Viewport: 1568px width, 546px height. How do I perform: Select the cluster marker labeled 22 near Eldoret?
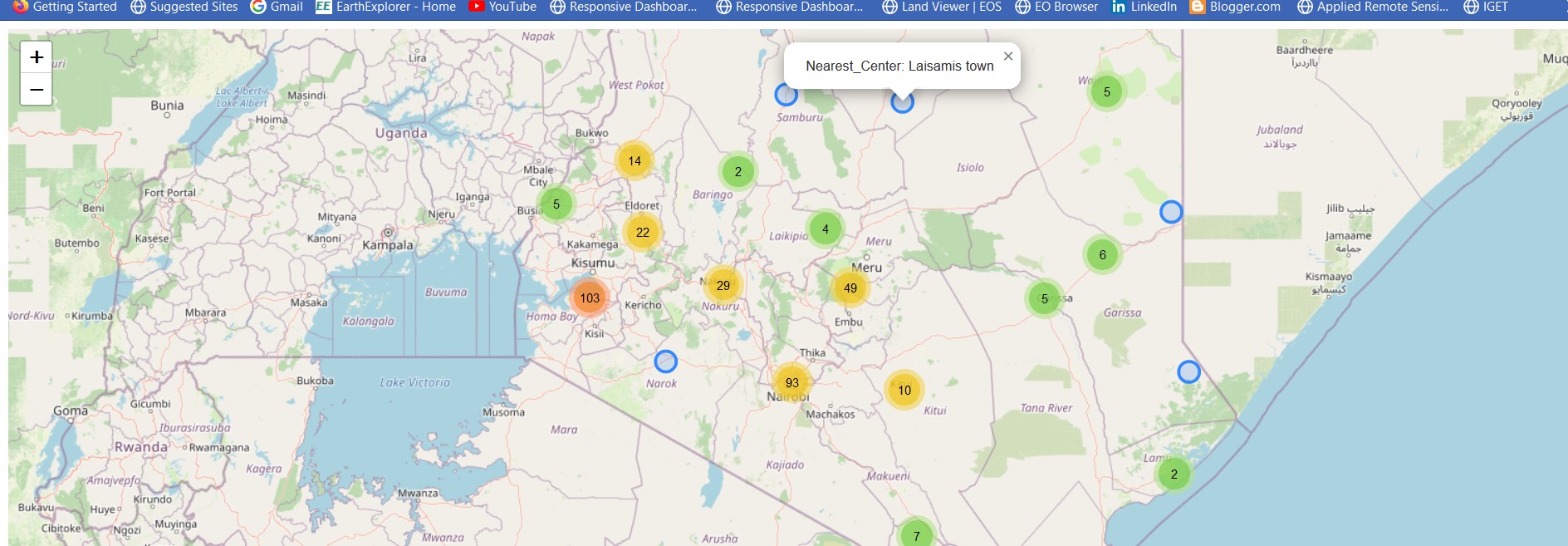pyautogui.click(x=642, y=232)
